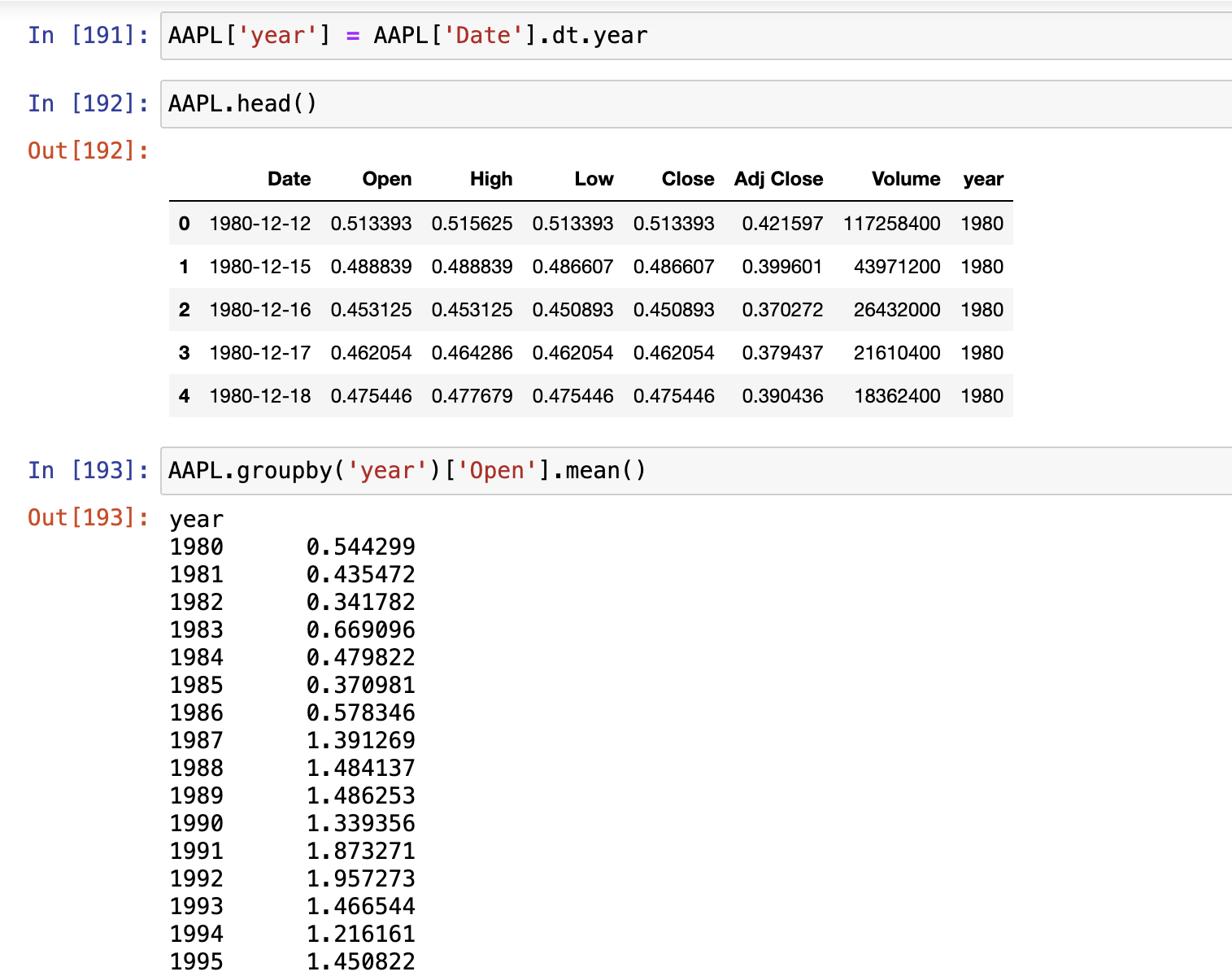Click the Close column header
1232x976 pixels.
[x=688, y=179]
